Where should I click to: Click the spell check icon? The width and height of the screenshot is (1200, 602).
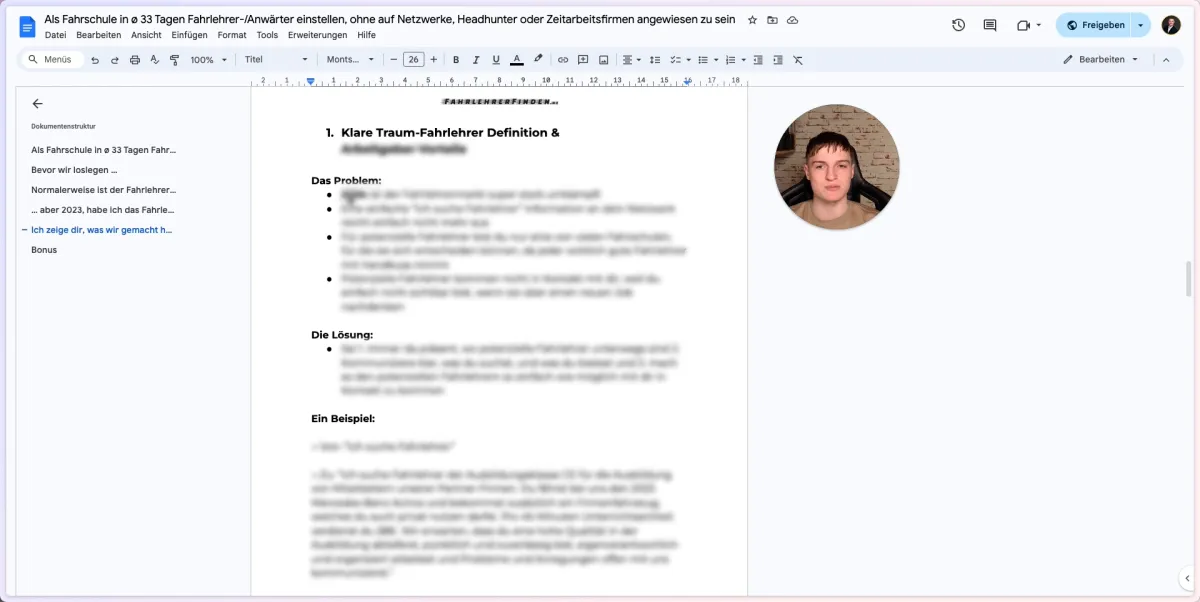pyautogui.click(x=155, y=60)
